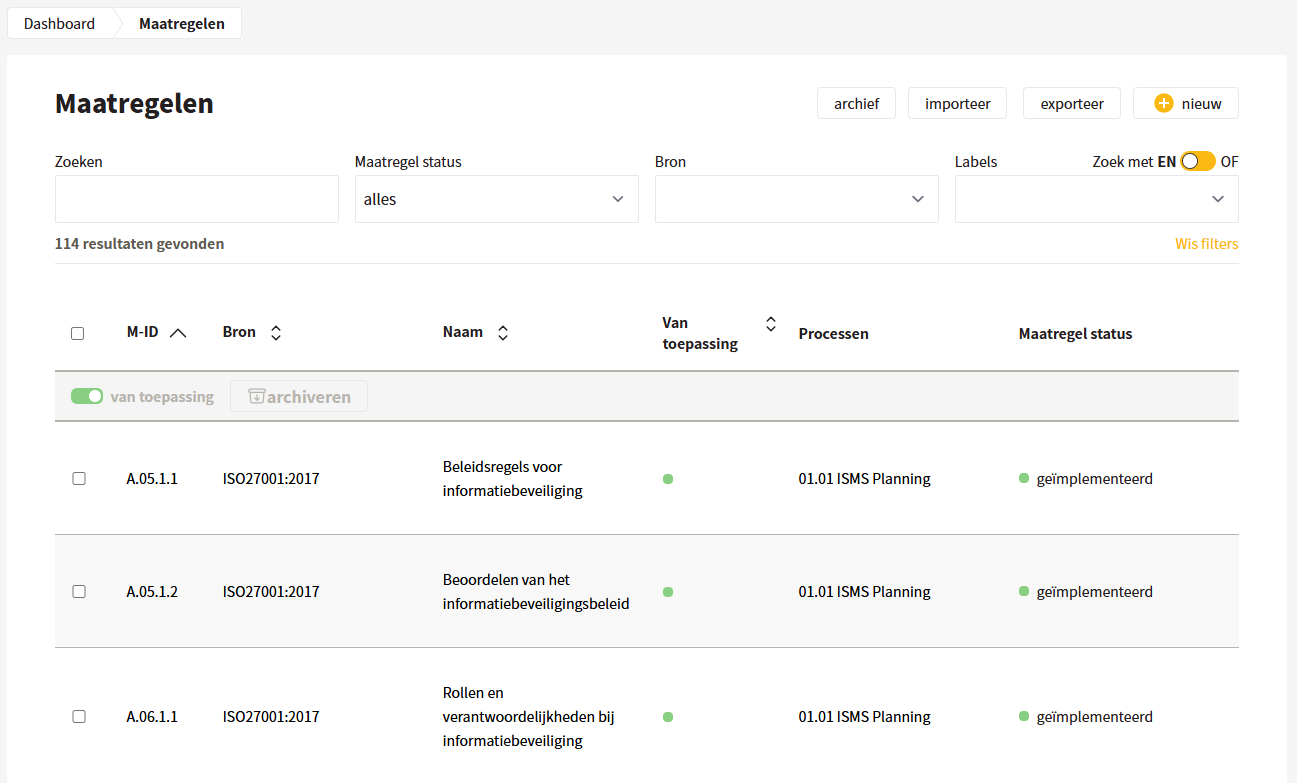The image size is (1297, 783).
Task: Select the Maatregelen breadcrumb item
Action: point(182,23)
